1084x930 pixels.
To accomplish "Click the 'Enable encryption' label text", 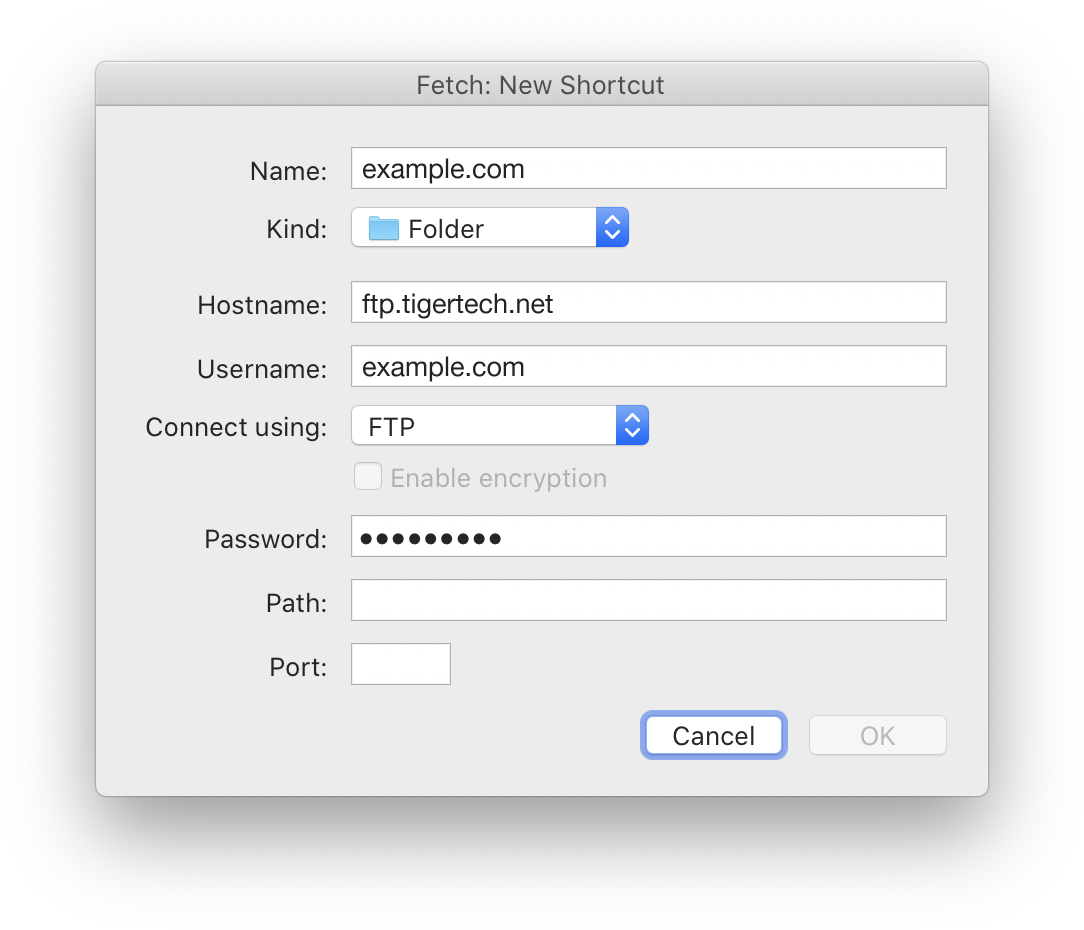I will coord(498,479).
